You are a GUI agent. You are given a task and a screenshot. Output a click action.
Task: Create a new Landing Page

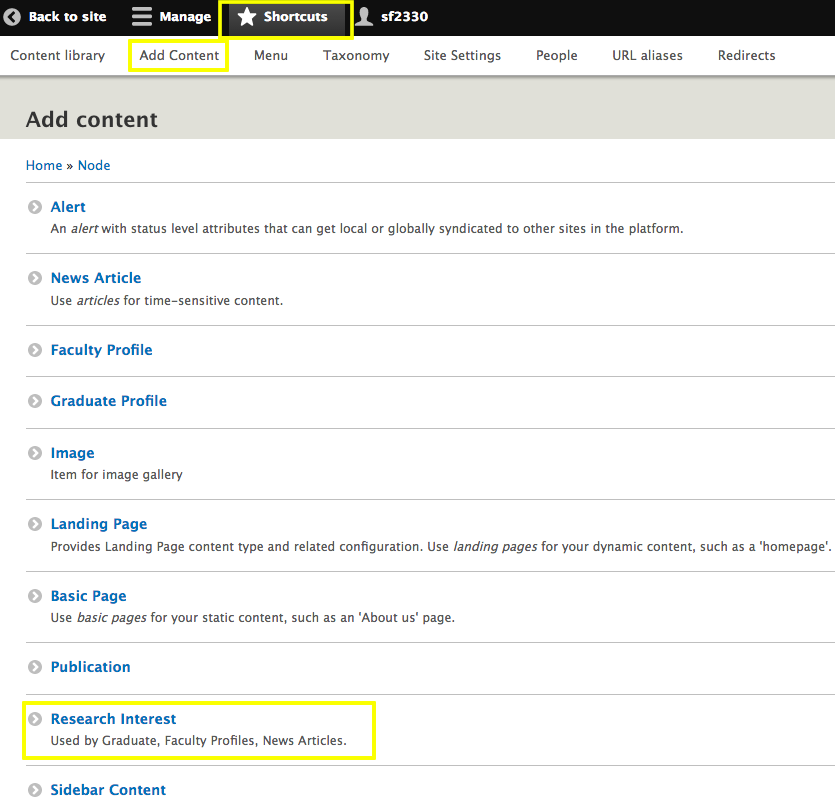[x=99, y=524]
